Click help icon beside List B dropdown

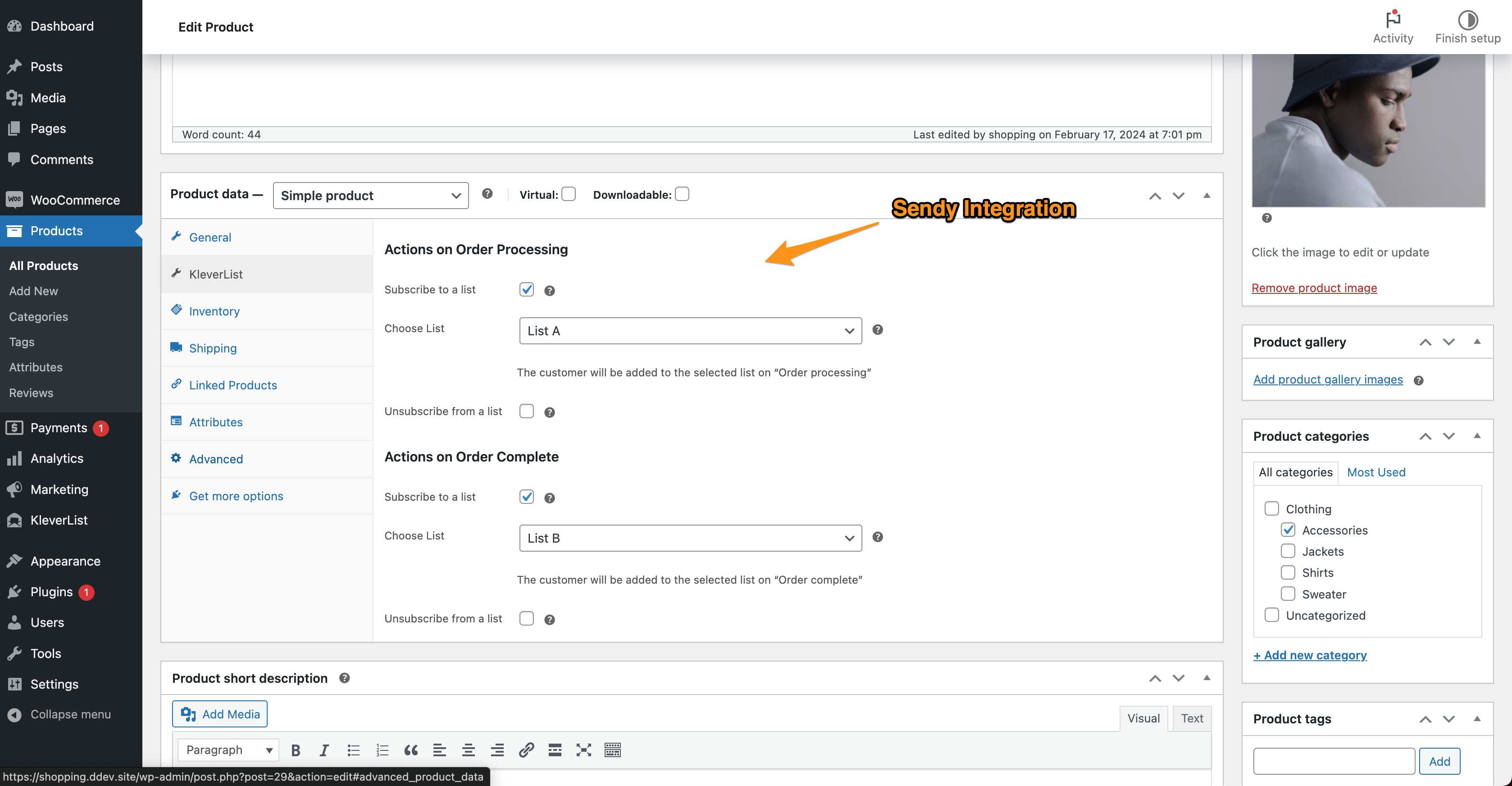pyautogui.click(x=878, y=536)
